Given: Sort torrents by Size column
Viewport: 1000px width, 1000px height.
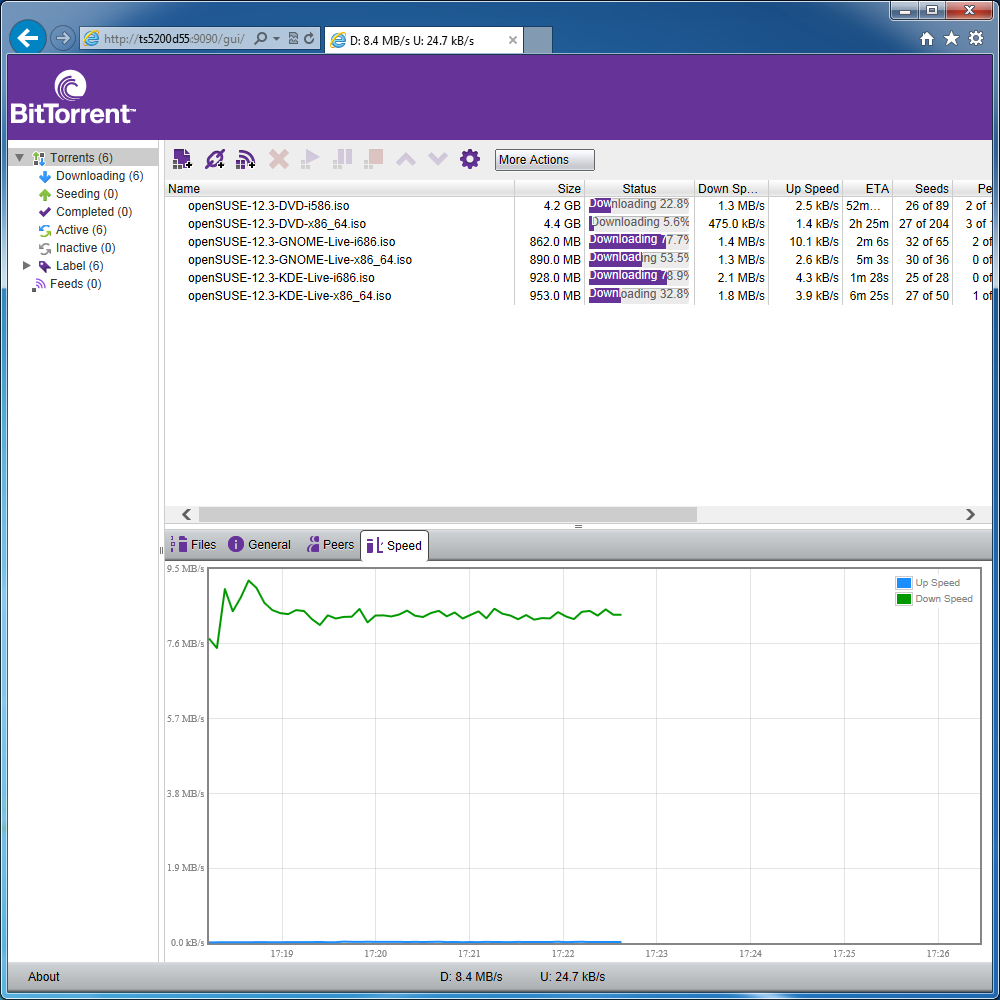Looking at the screenshot, I should tap(550, 188).
